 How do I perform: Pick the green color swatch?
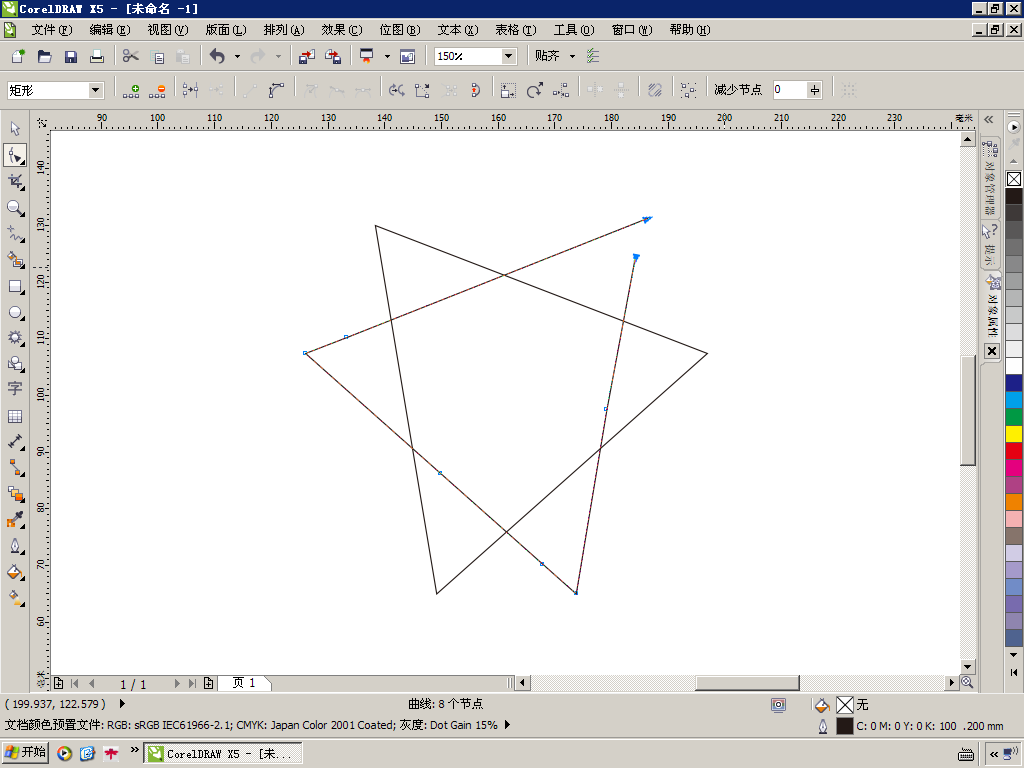pyautogui.click(x=1014, y=417)
